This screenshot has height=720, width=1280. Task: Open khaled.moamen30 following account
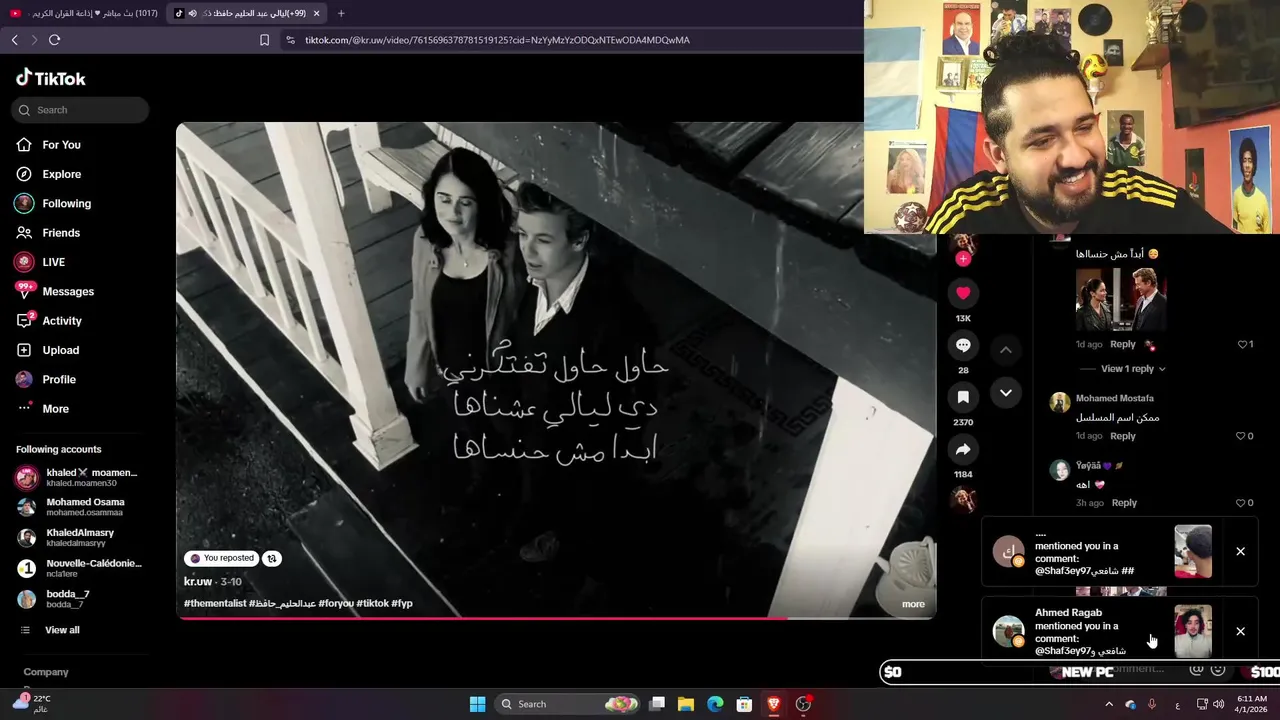[80, 477]
